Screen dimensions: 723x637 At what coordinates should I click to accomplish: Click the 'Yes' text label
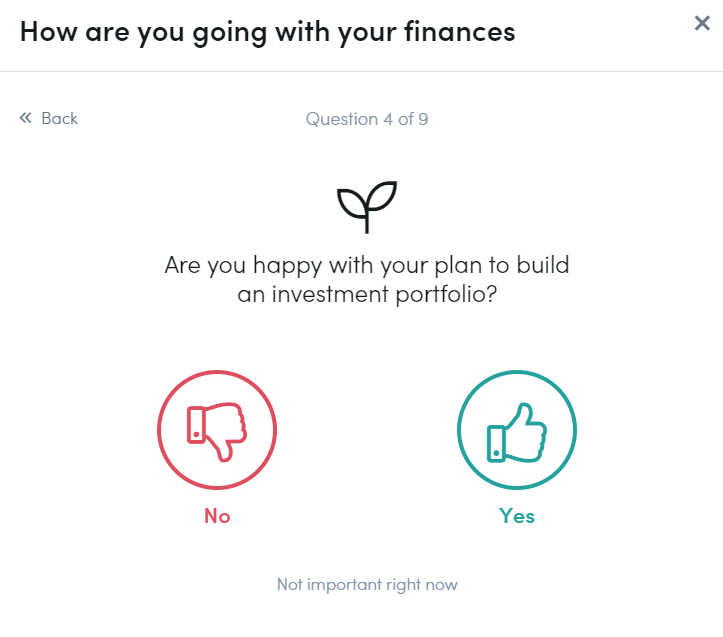[x=517, y=516]
